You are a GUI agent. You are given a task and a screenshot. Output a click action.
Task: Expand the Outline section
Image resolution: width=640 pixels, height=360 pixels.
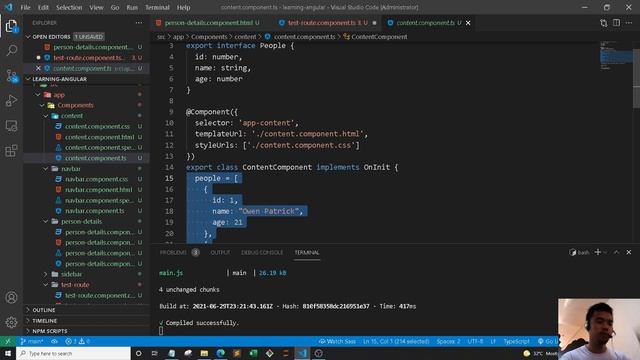click(28, 310)
